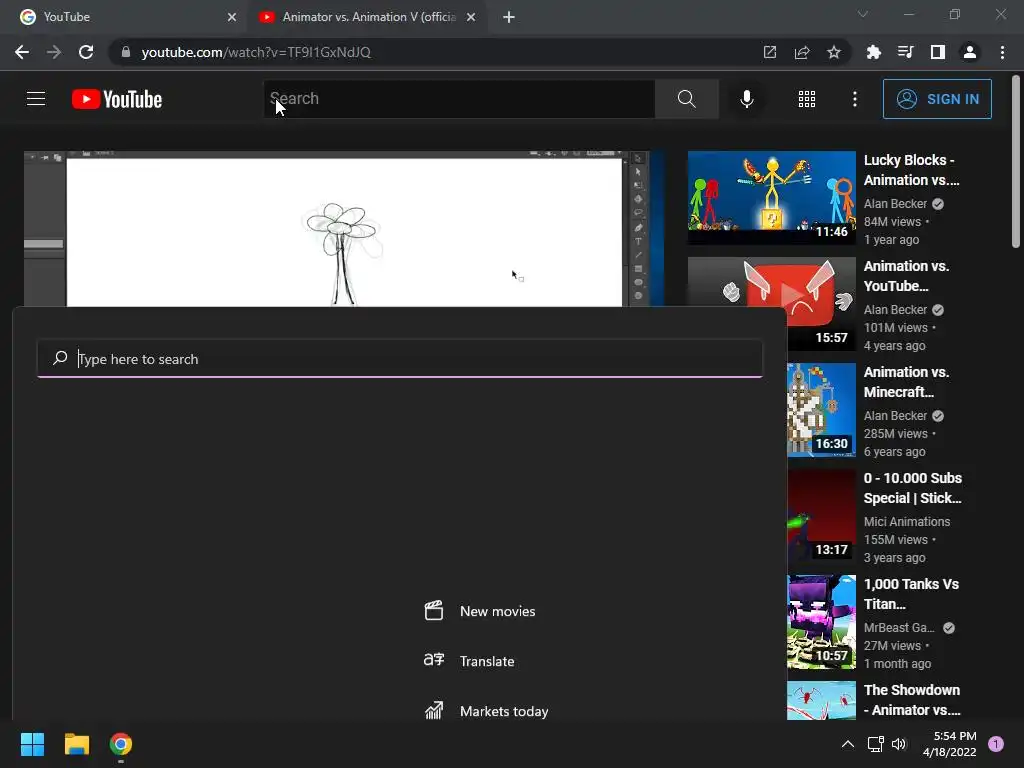Open 'The Showdown - Animator vs.' video title

pos(912,699)
